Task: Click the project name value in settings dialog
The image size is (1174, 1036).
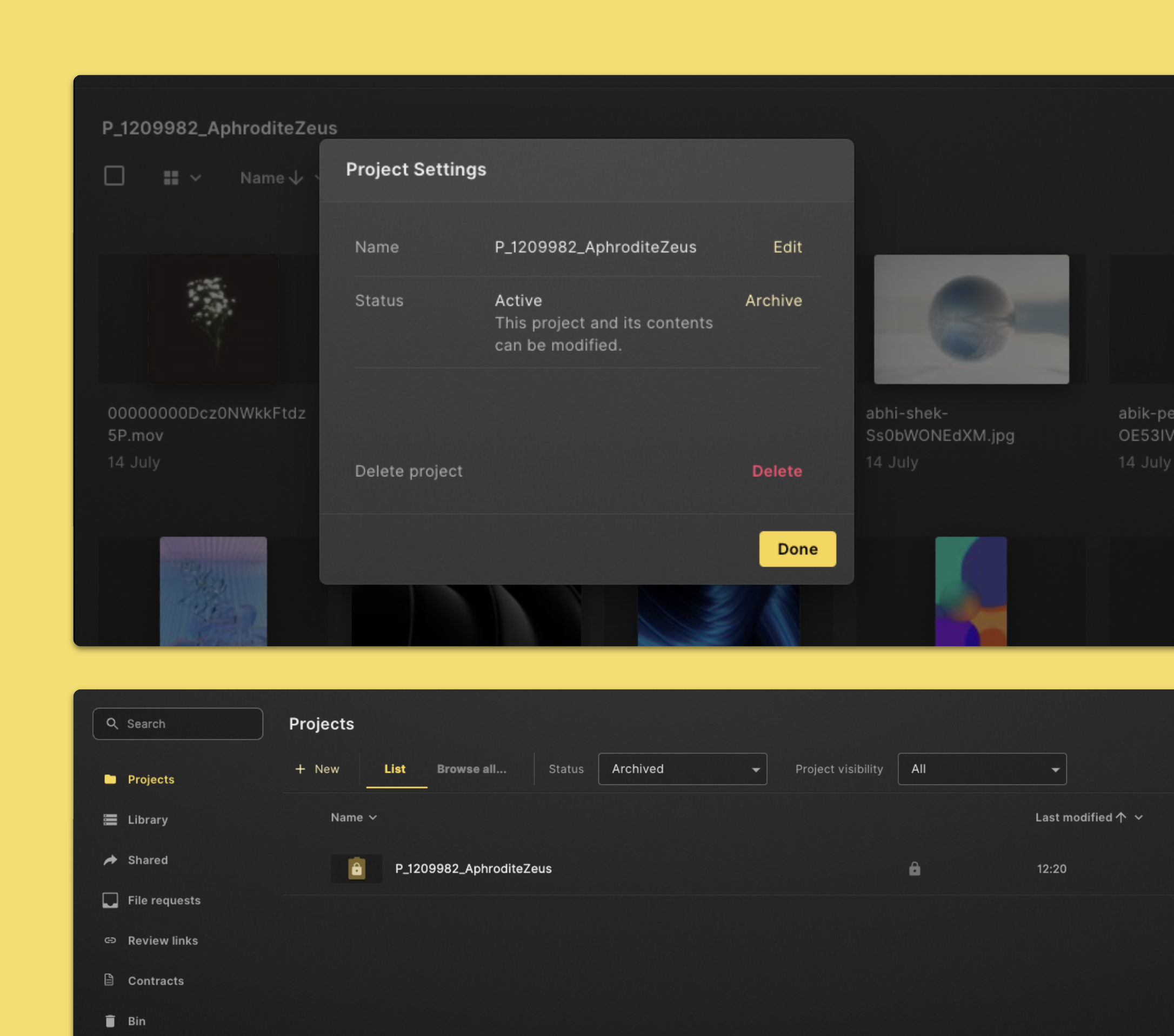Action: 595,247
